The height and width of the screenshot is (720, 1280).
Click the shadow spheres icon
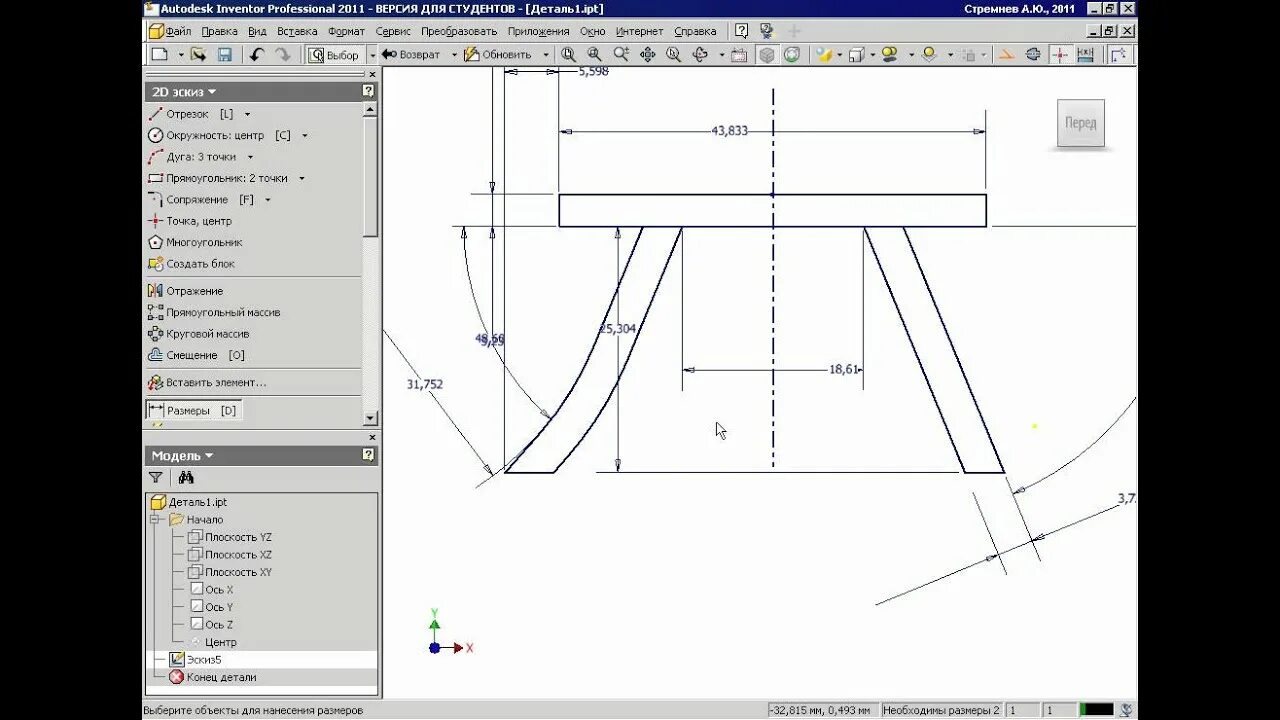[x=888, y=54]
